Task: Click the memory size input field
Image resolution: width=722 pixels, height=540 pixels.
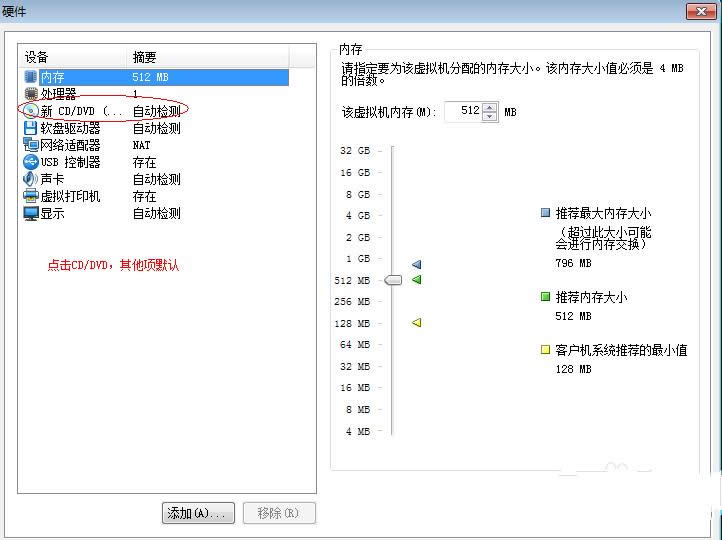Action: (462, 112)
